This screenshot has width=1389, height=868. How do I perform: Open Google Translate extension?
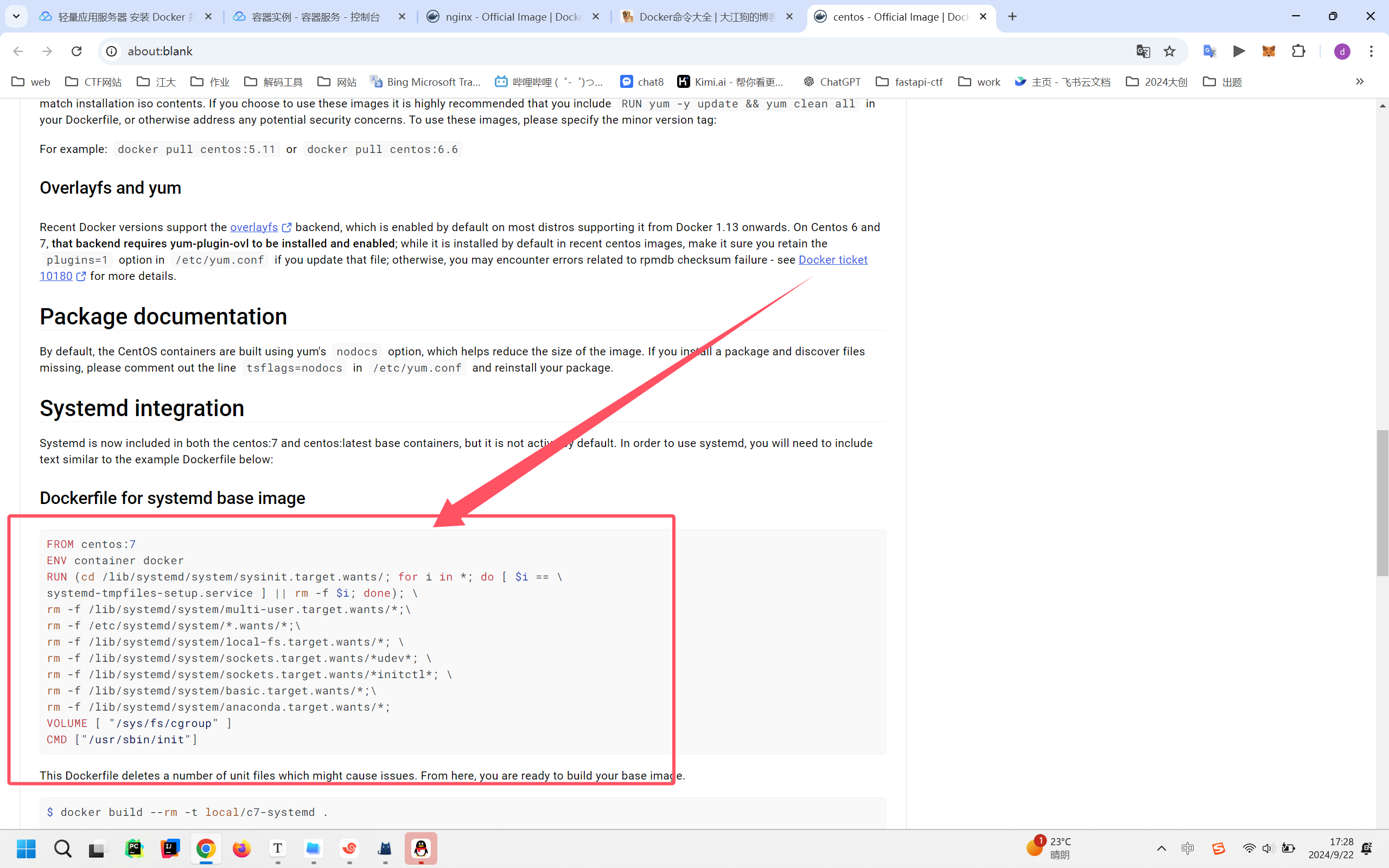1209,51
